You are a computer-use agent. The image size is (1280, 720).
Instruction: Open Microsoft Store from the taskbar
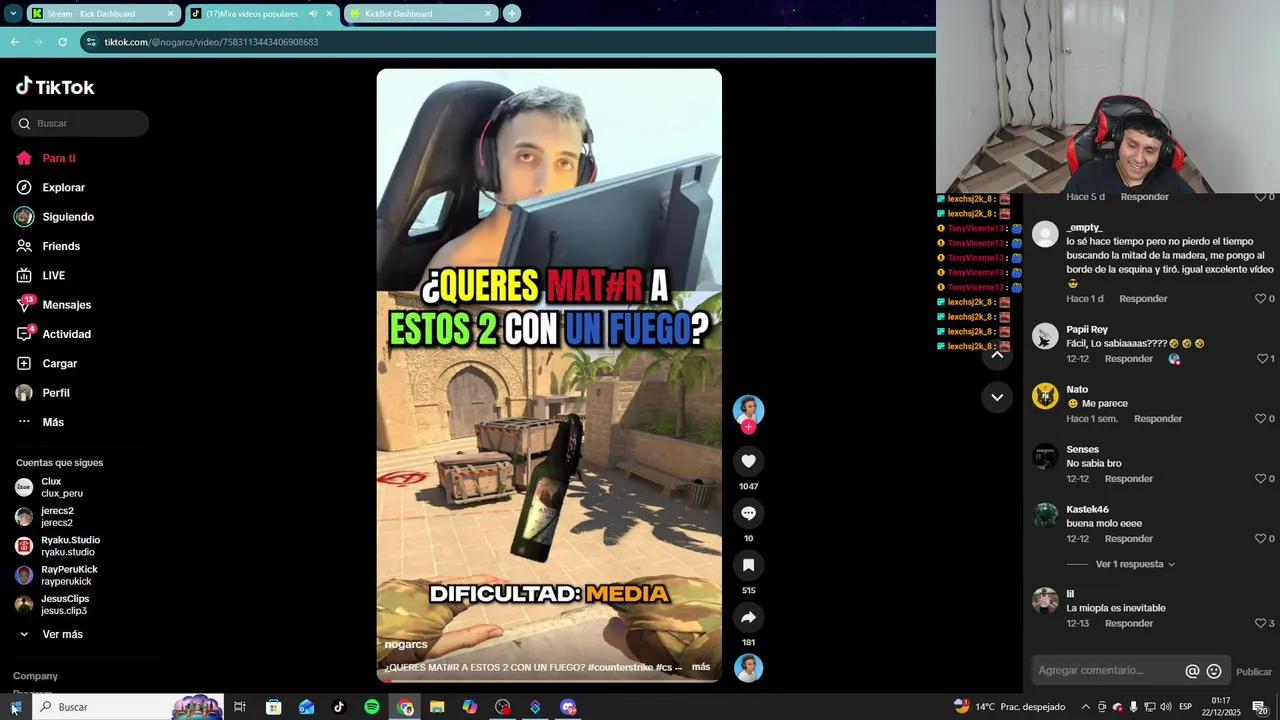[x=273, y=707]
